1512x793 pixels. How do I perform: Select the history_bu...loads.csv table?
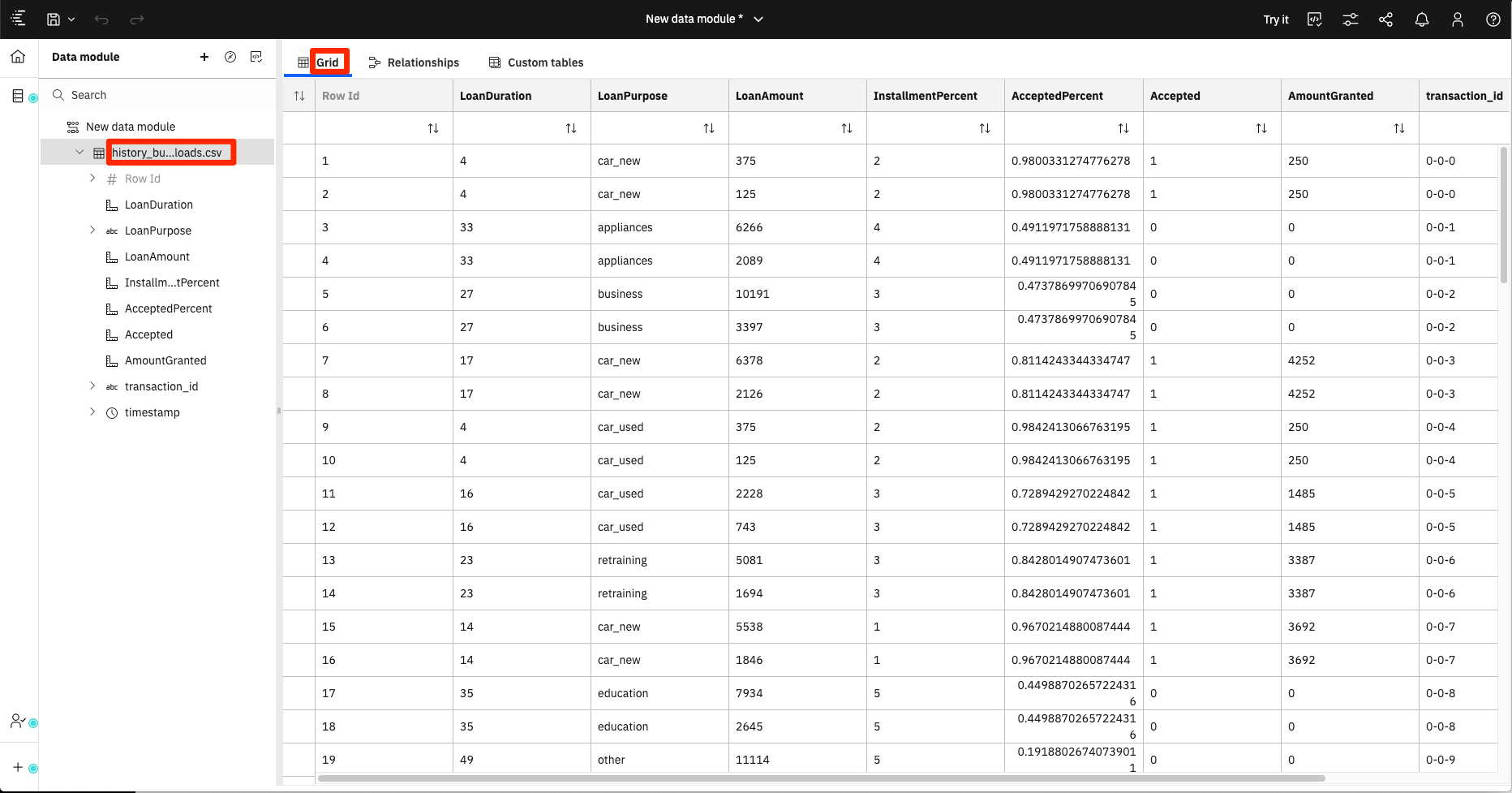[x=167, y=153]
